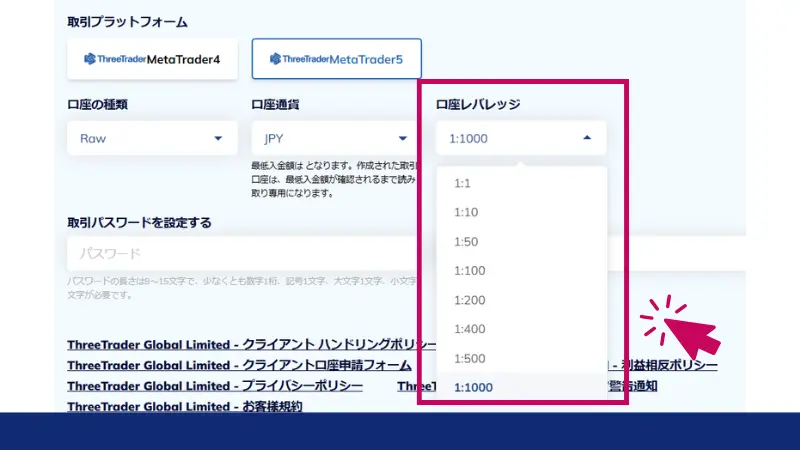
Task: Select the ThreeTrader MetaTrader5 platform
Action: (336, 59)
